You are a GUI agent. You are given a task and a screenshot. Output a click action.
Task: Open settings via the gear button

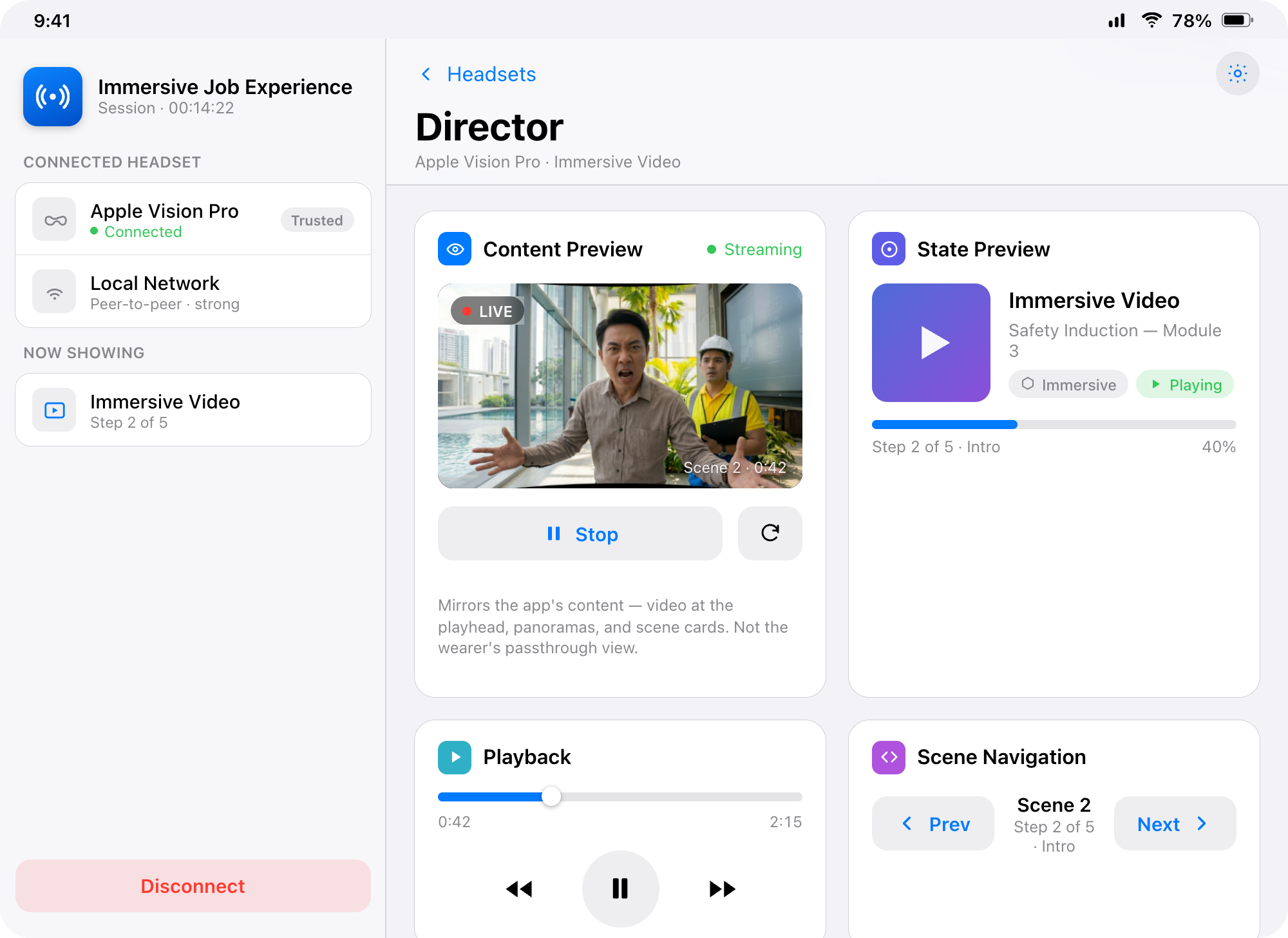click(1237, 73)
